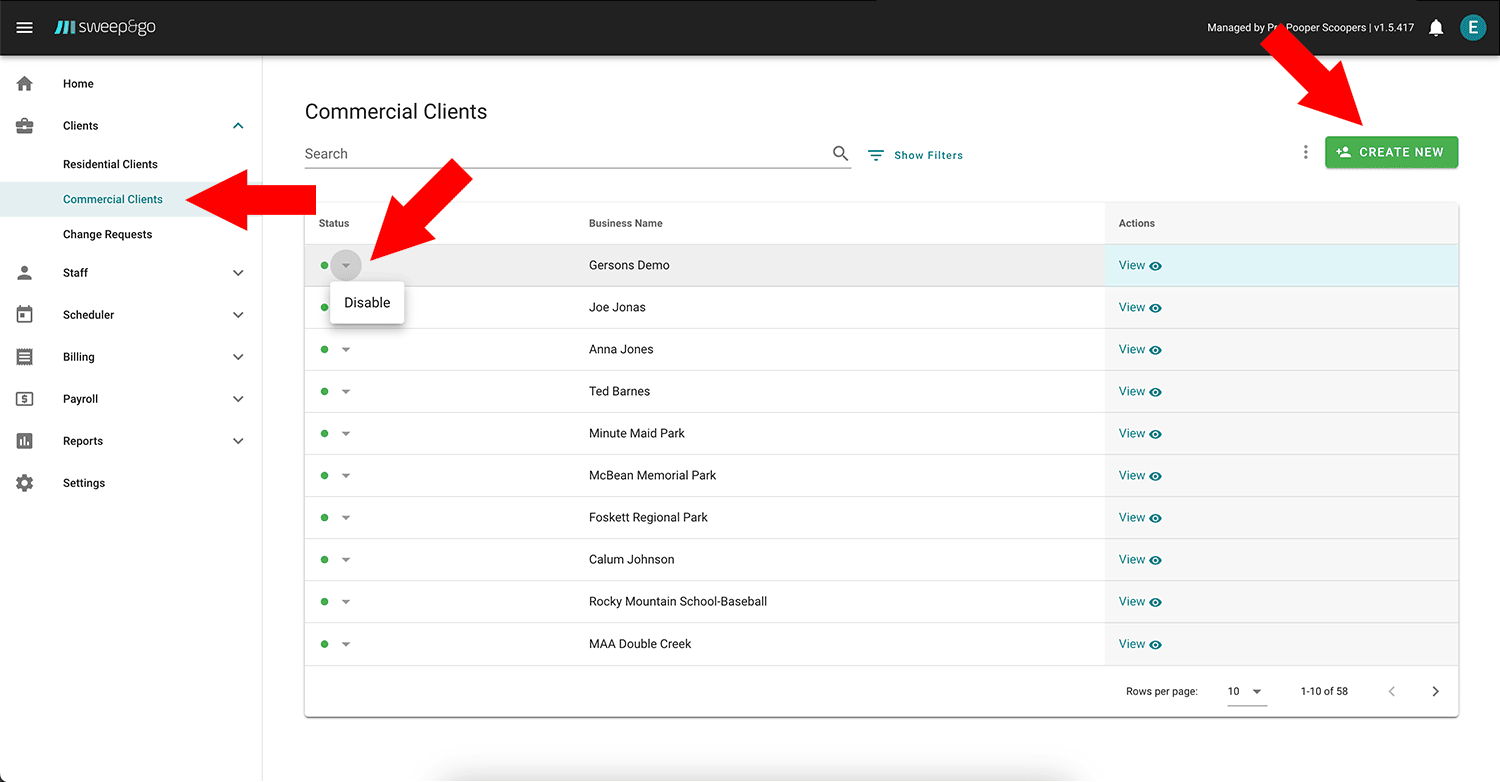The height and width of the screenshot is (782, 1500).
Task: Click the Settings gear in sidebar
Action: click(x=25, y=483)
